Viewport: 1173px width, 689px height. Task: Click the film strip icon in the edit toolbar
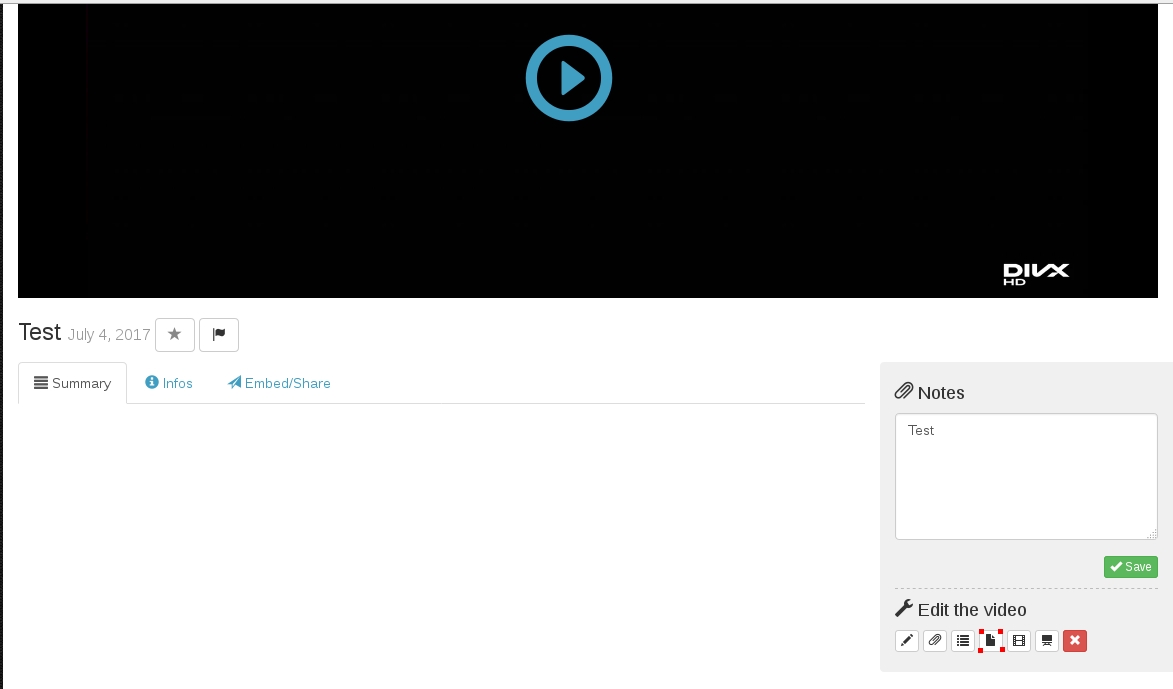click(x=1018, y=641)
